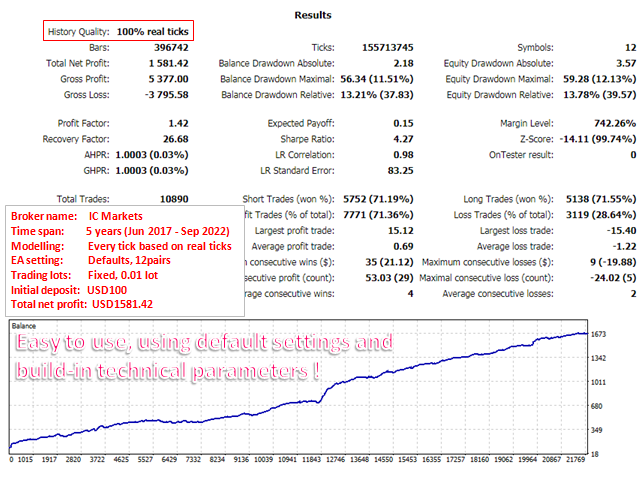Click Long Trades value 5138 (71.55%)

coord(601,199)
